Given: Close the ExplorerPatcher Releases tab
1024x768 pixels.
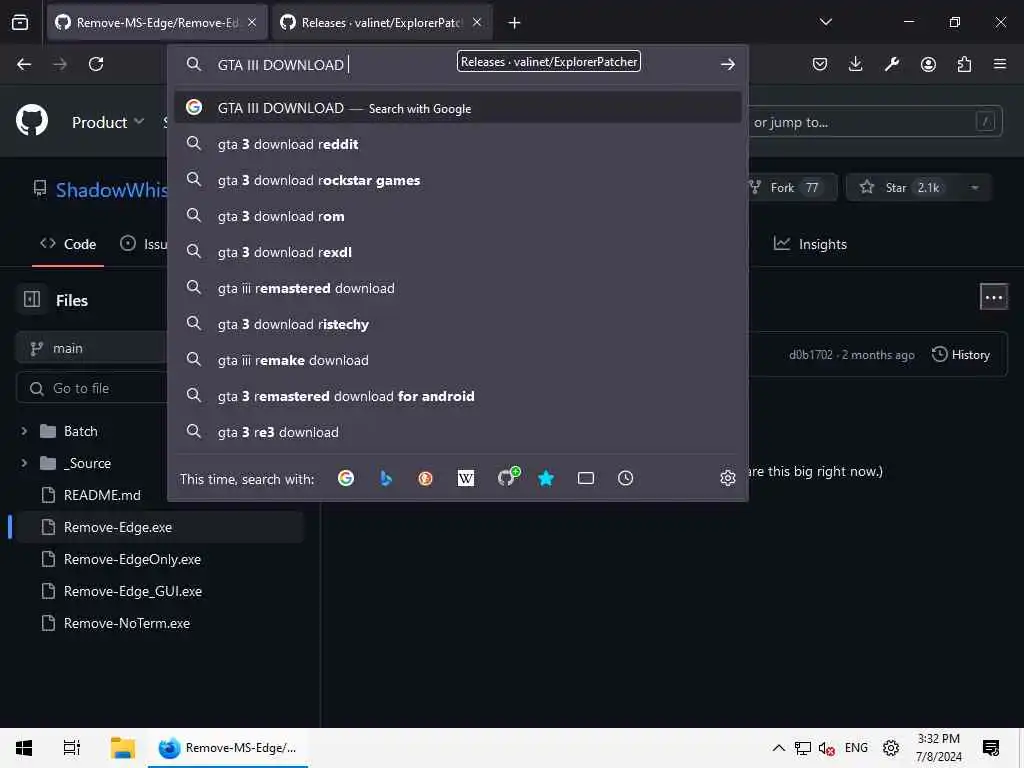Looking at the screenshot, I should click(x=477, y=23).
